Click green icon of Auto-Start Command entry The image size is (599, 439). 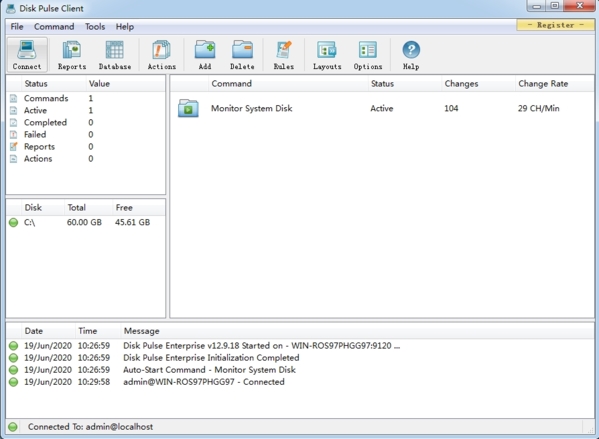pyautogui.click(x=13, y=370)
